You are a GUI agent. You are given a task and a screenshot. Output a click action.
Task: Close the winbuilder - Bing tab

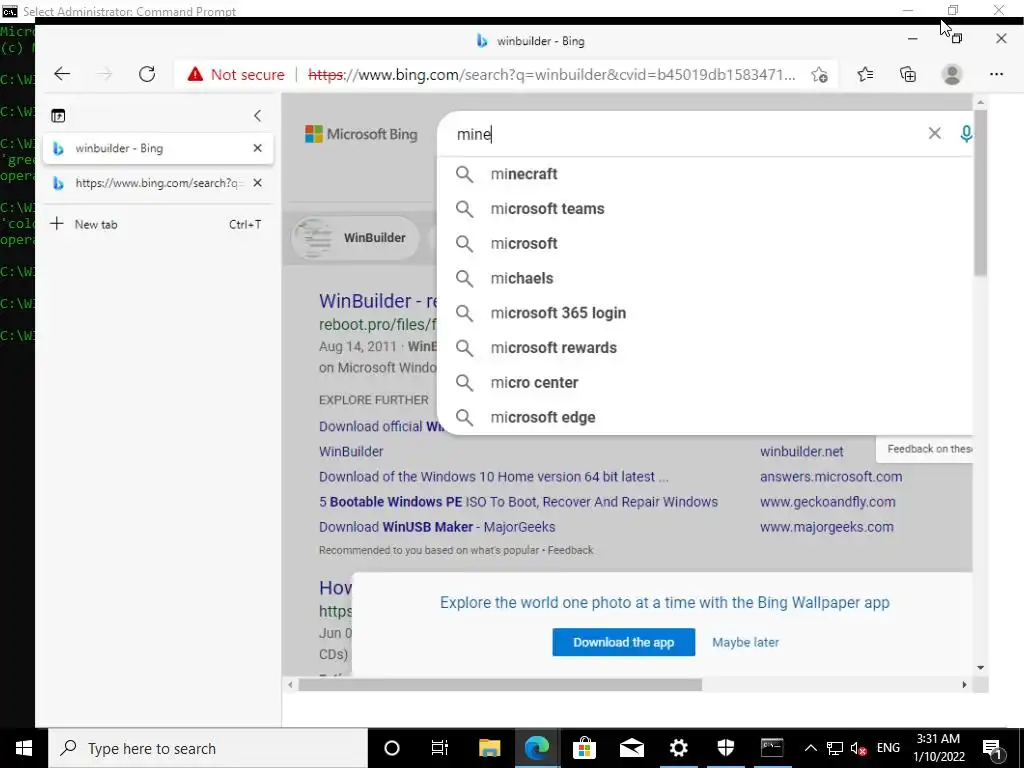point(257,148)
